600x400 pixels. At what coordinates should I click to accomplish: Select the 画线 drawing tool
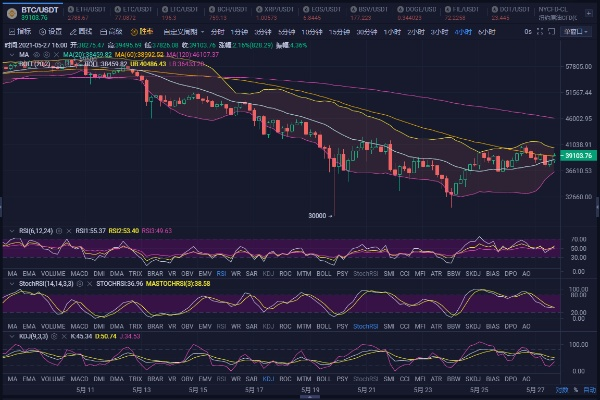pos(81,32)
